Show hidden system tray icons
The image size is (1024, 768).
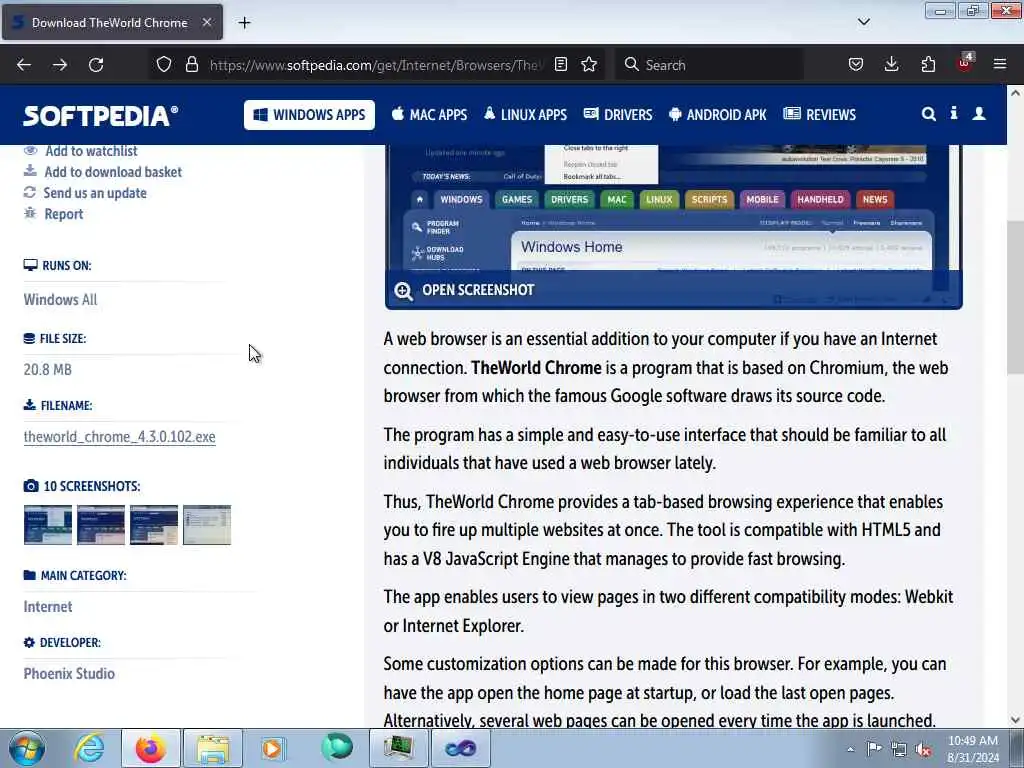click(850, 750)
